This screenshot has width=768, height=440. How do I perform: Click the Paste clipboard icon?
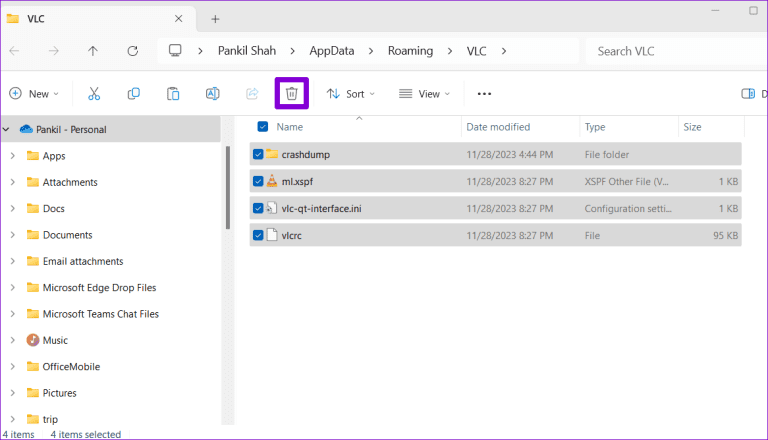click(173, 93)
